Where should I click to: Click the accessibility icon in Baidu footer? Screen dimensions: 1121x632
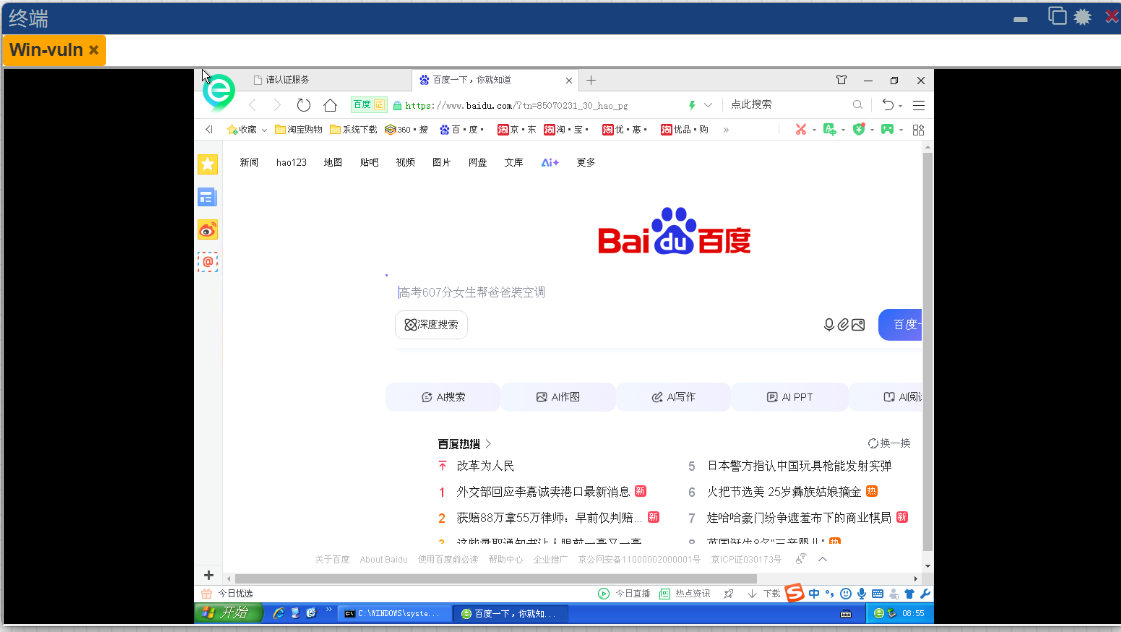801,559
